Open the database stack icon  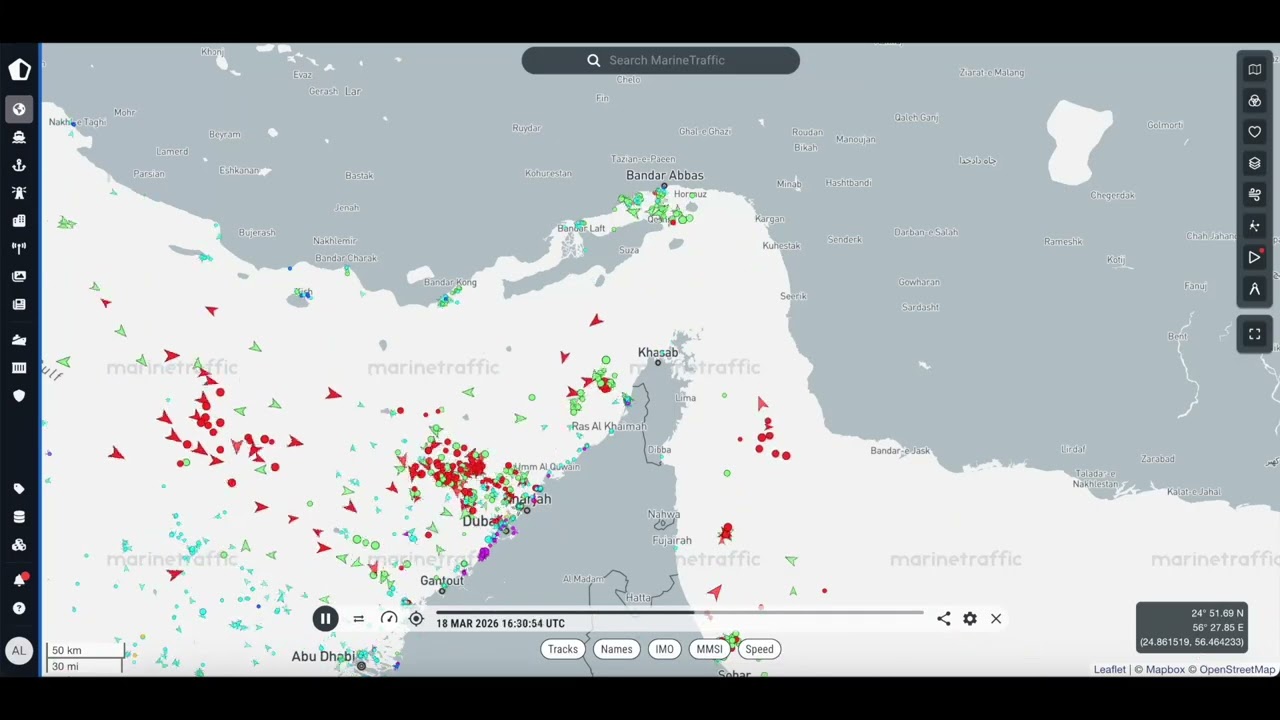19,517
